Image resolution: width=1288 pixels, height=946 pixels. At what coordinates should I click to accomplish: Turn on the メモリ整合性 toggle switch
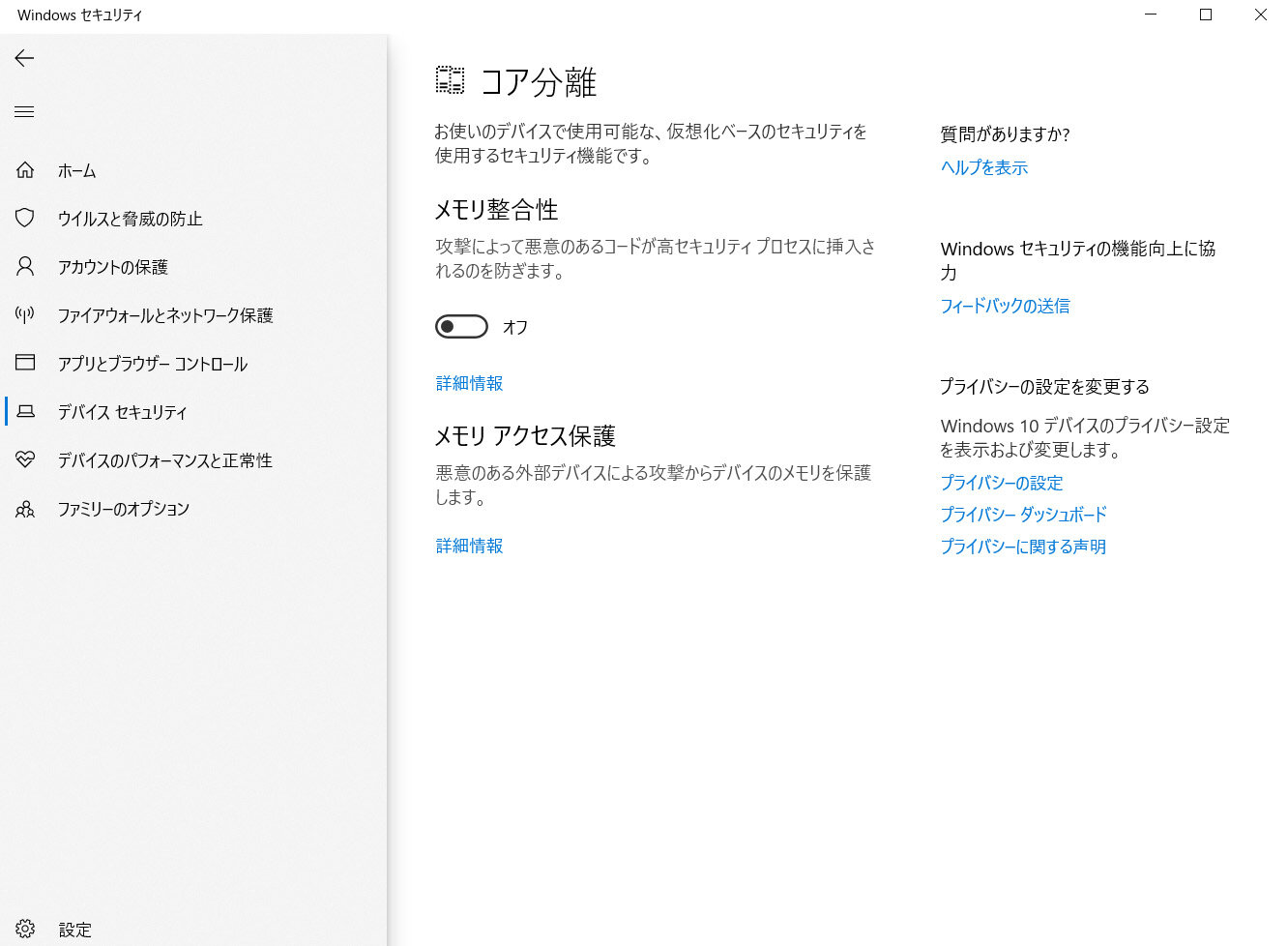point(461,327)
